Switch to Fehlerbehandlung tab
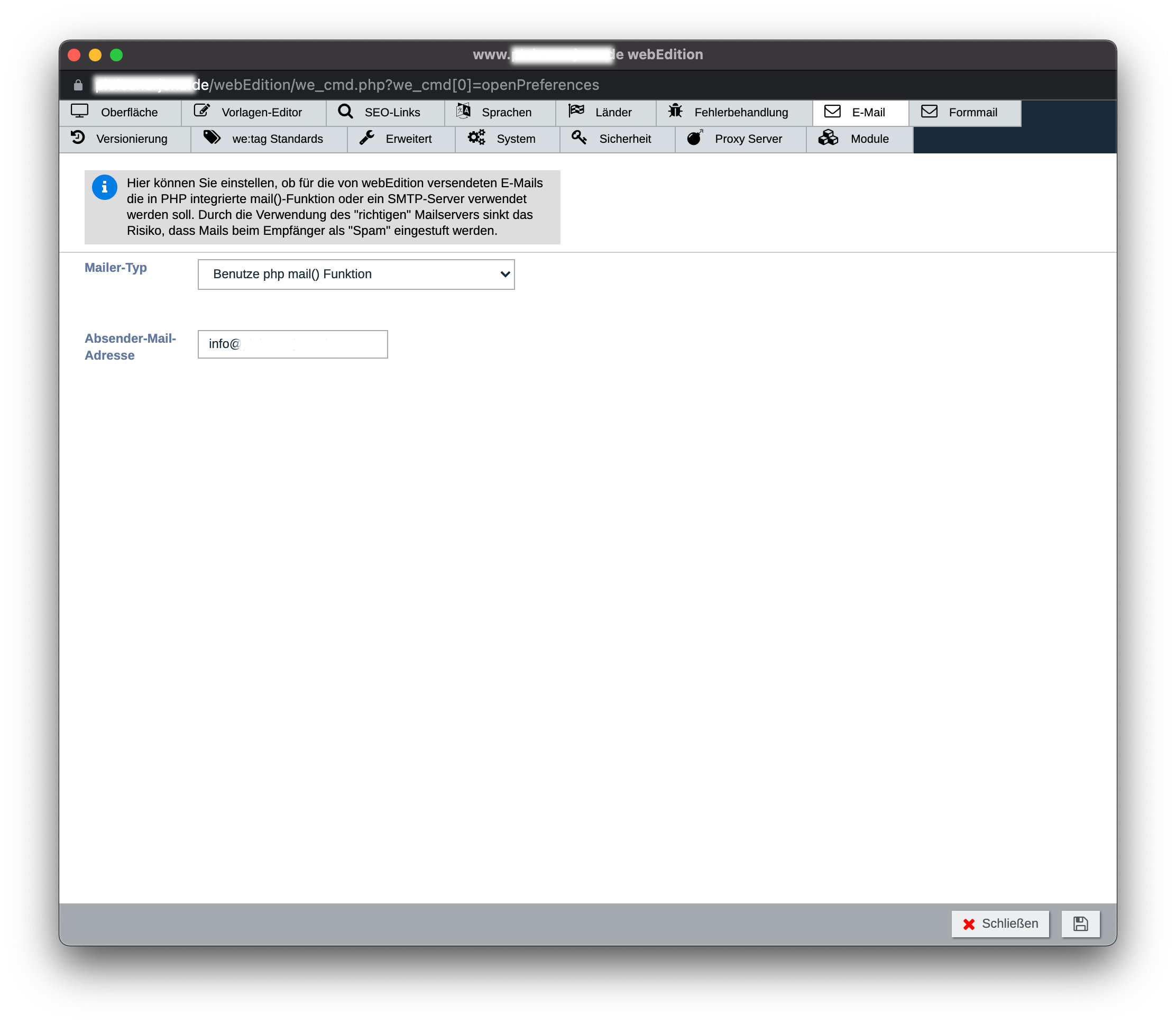 click(734, 113)
